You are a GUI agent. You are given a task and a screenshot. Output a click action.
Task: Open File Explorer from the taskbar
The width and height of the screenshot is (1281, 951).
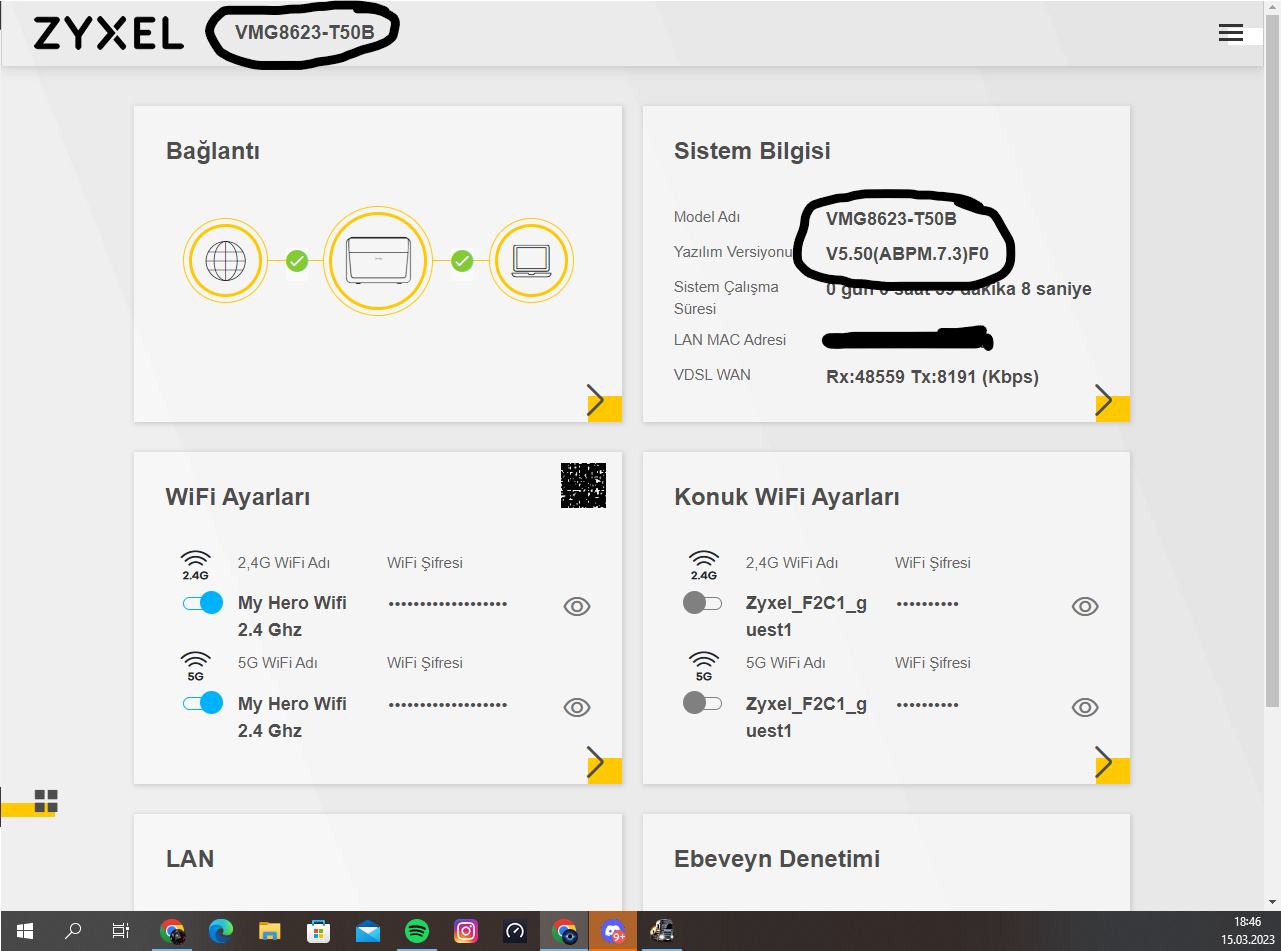270,931
